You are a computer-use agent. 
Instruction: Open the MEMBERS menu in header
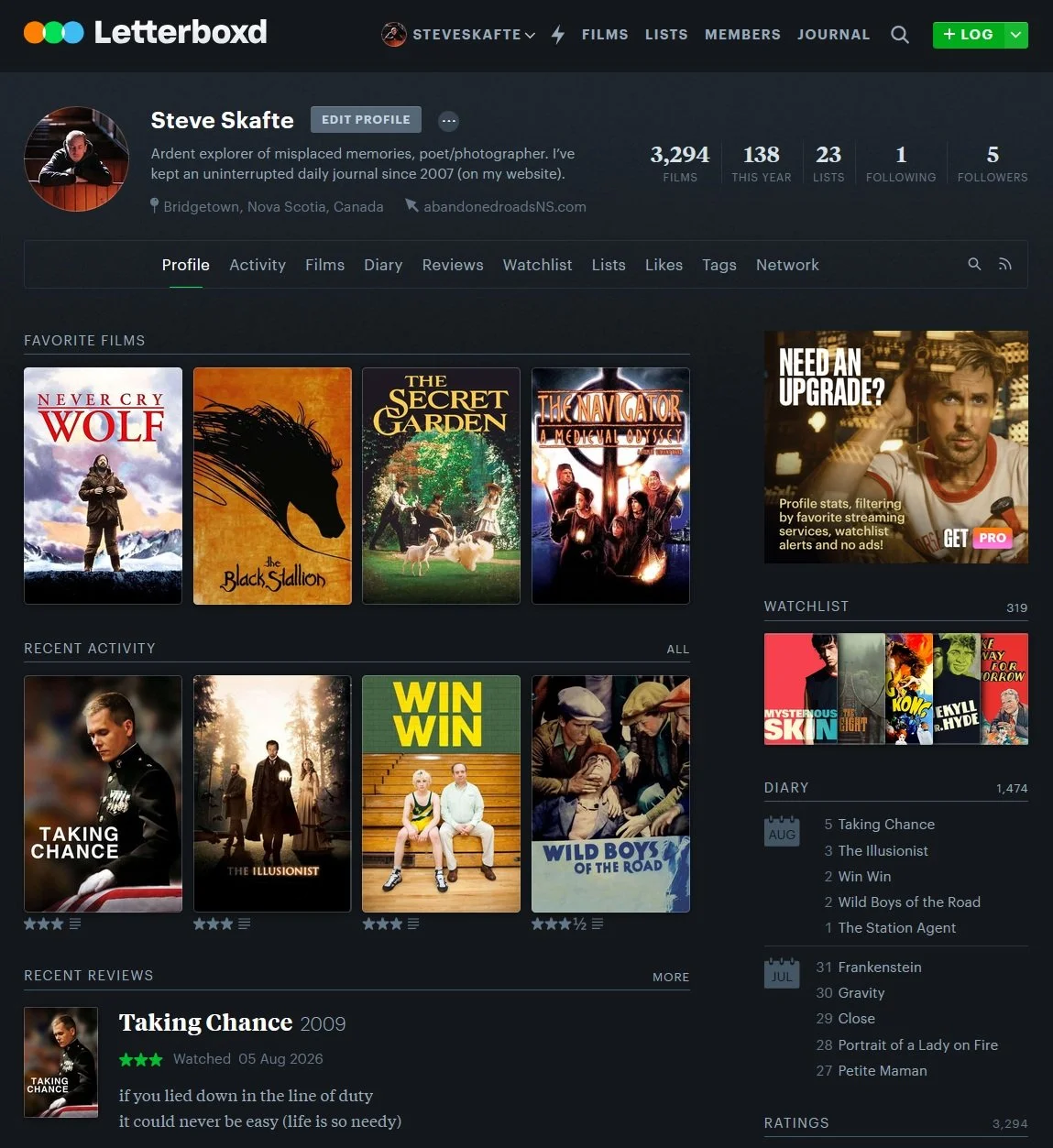[742, 35]
